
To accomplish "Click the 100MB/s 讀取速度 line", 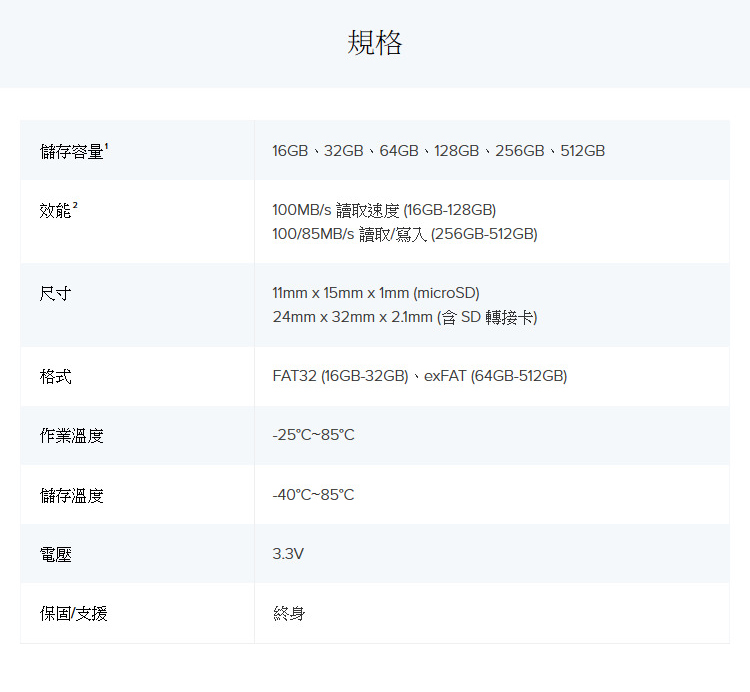I will (x=384, y=210).
